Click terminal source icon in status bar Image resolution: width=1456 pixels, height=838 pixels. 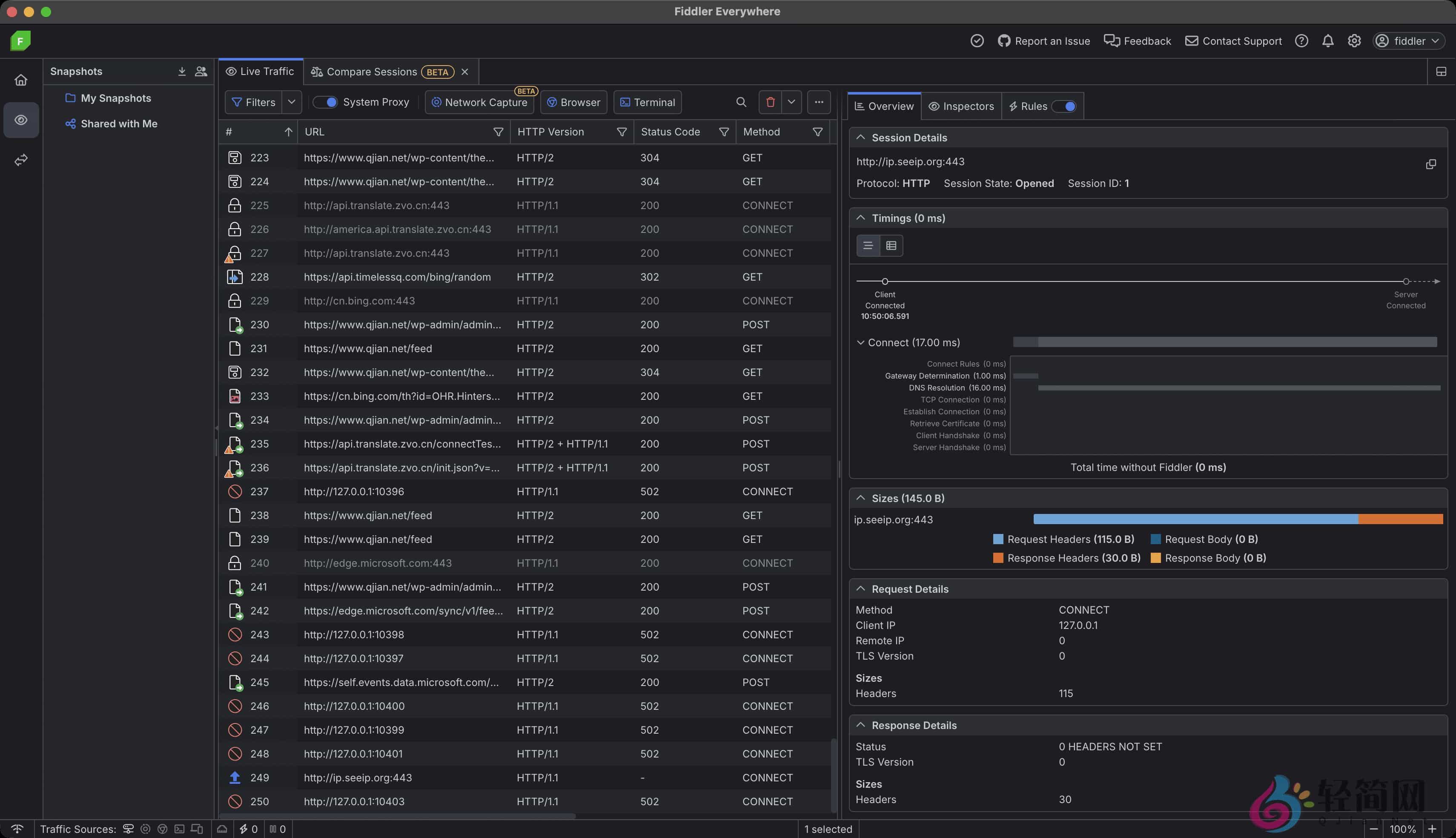click(180, 829)
